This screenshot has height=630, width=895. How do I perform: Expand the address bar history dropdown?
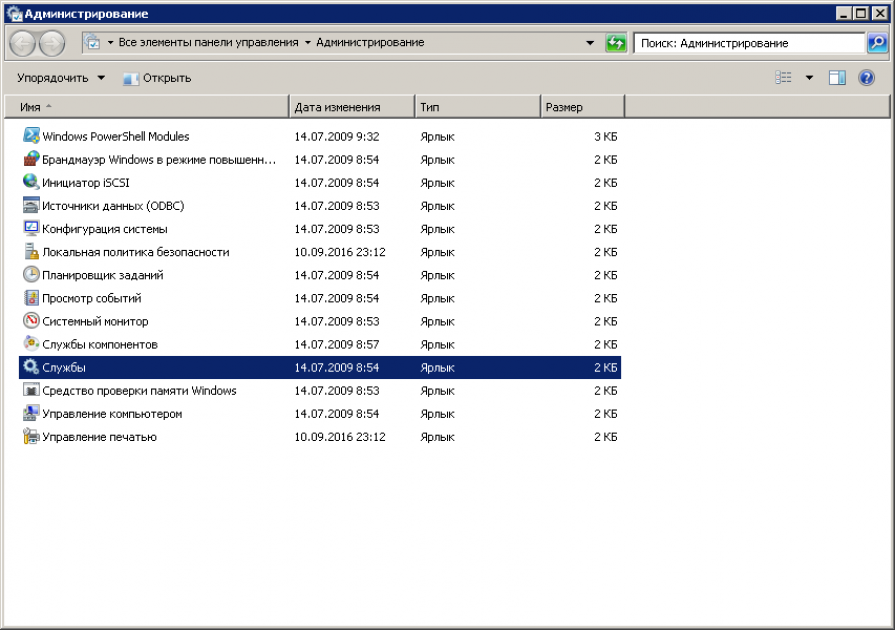point(590,43)
